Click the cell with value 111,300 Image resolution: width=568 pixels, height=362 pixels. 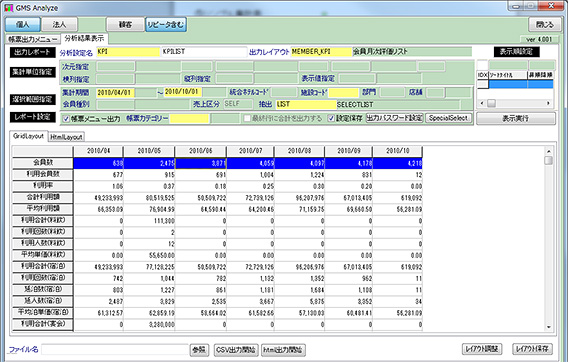click(x=149, y=221)
